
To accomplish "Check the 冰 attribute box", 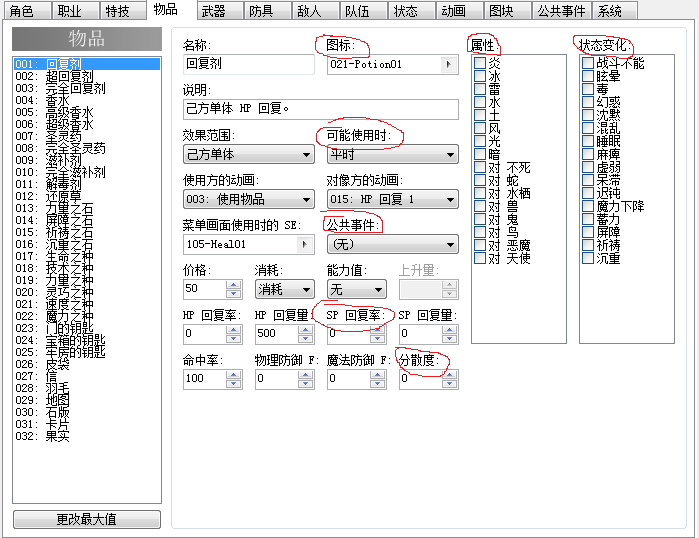I will pyautogui.click(x=480, y=76).
